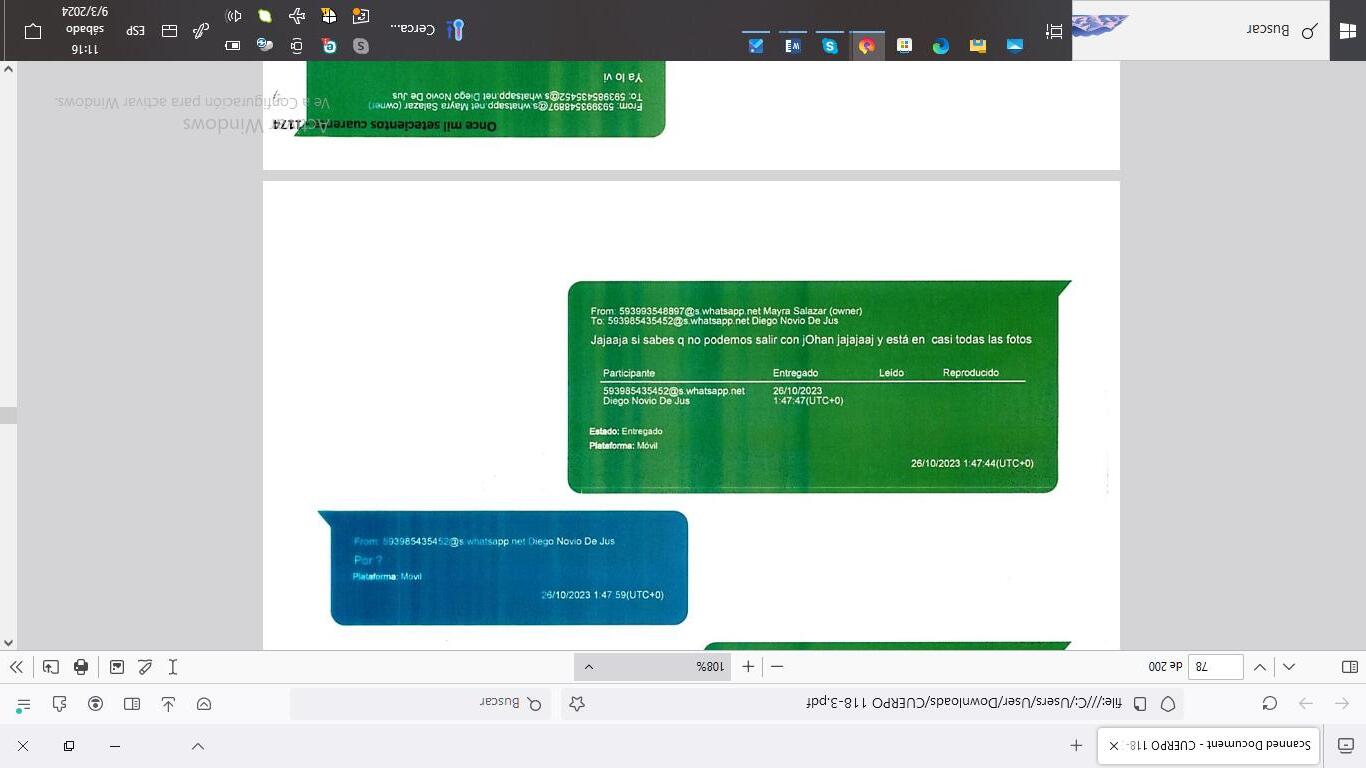This screenshot has height=768, width=1366.
Task: Click the 'Ya lo vi' message text
Action: pyautogui.click(x=623, y=77)
